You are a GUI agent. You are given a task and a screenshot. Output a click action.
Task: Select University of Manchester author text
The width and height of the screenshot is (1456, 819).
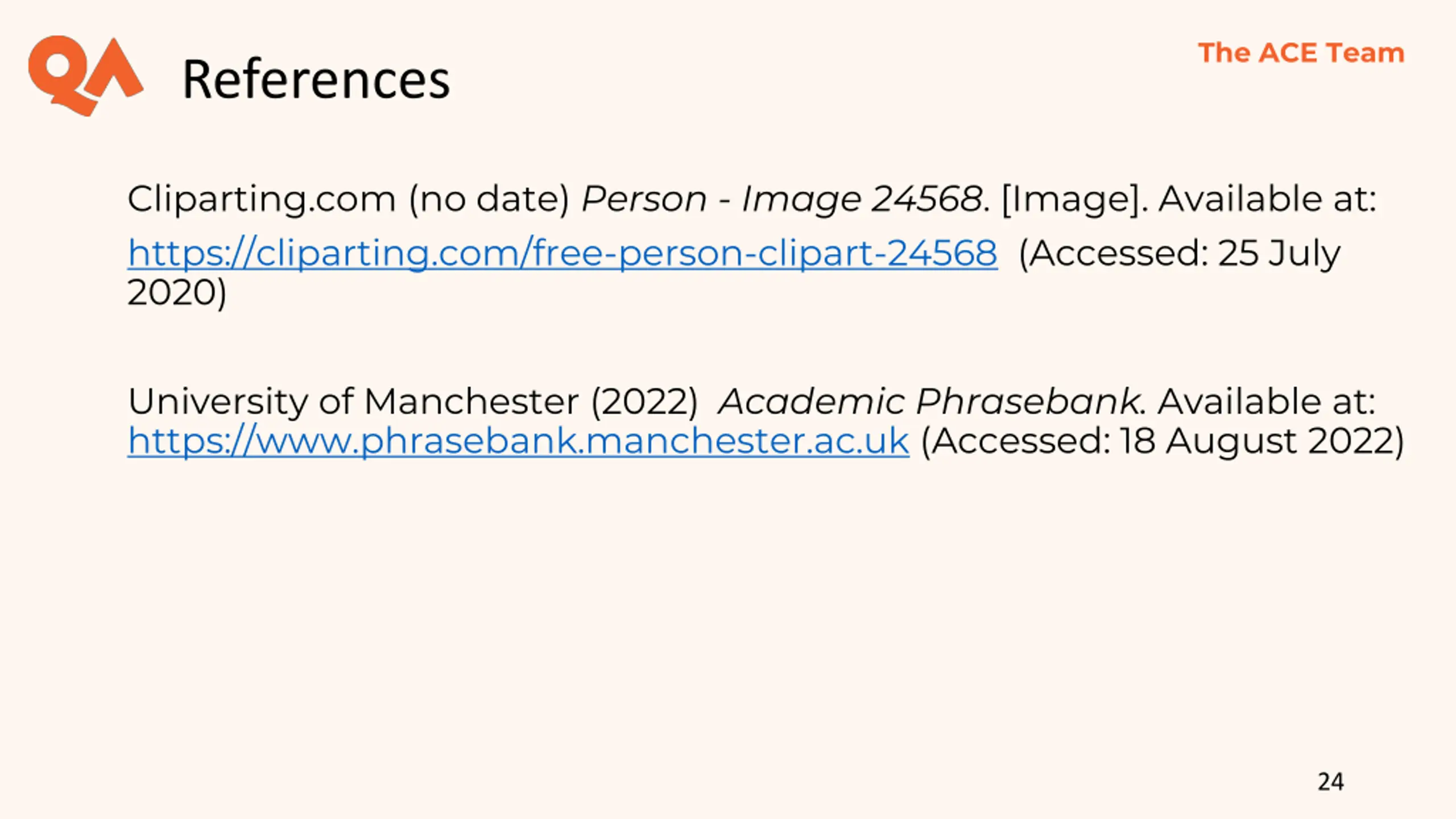tap(353, 402)
